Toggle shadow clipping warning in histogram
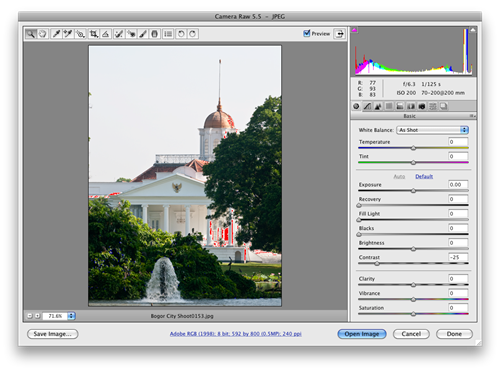This screenshot has height=371, width=500. [355, 30]
